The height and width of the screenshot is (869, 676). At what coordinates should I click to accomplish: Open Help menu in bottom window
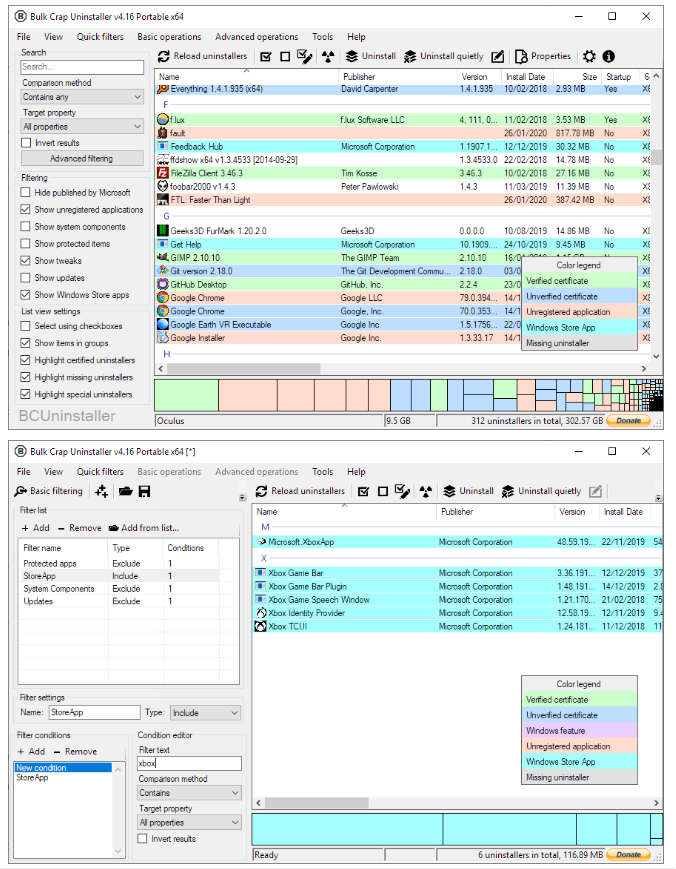pos(356,472)
